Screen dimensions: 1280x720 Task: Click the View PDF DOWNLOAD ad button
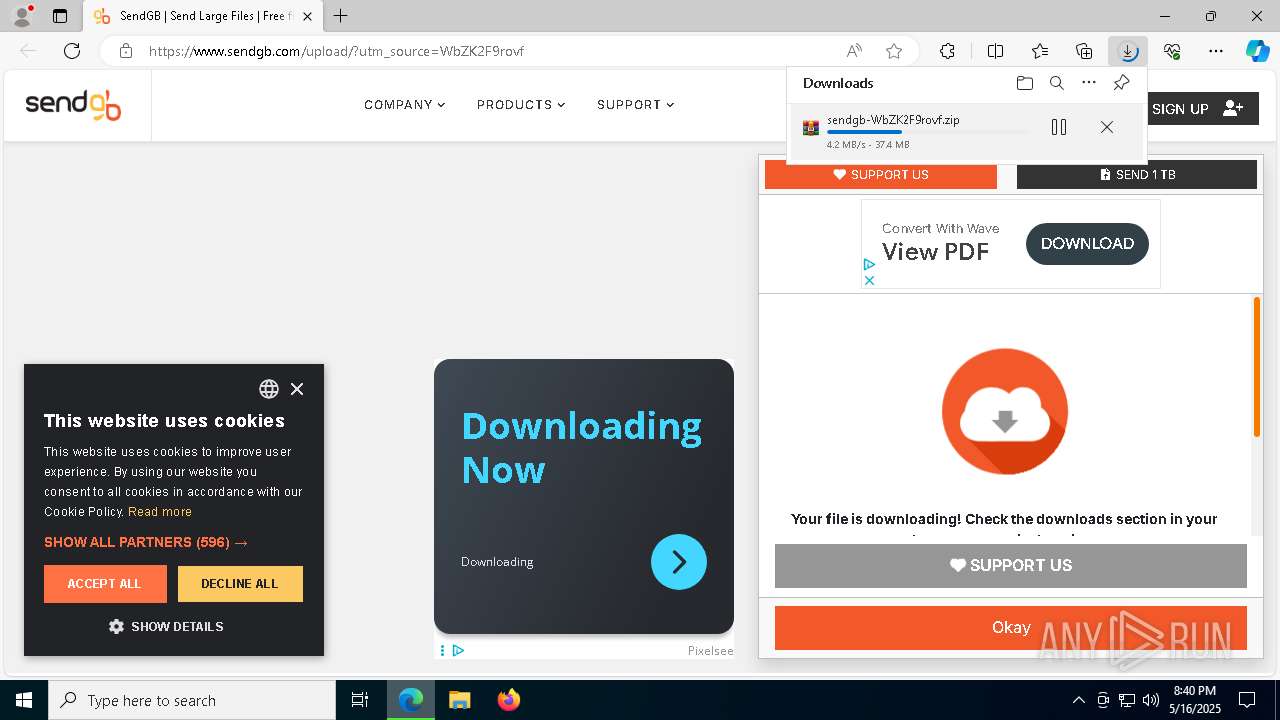[1087, 244]
